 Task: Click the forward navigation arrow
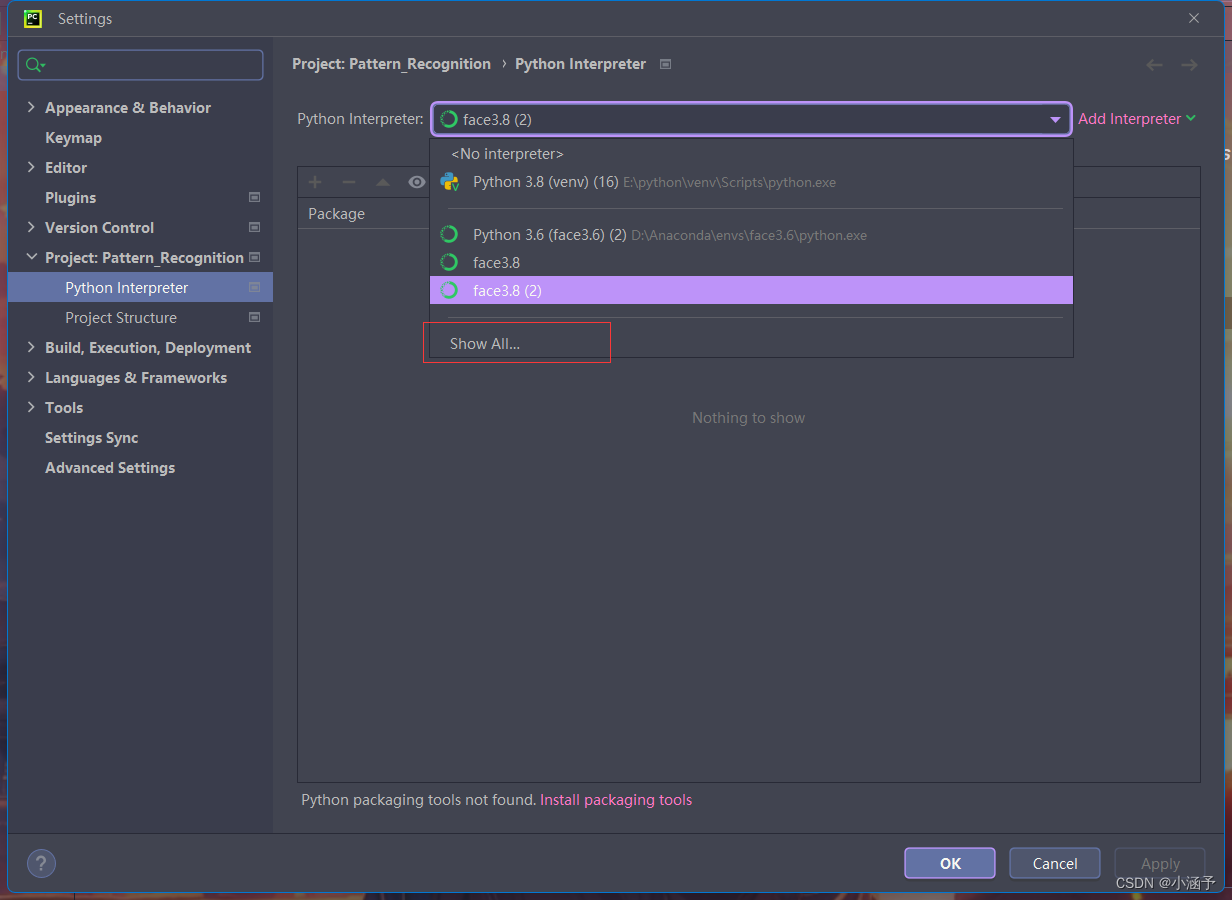pos(1189,64)
